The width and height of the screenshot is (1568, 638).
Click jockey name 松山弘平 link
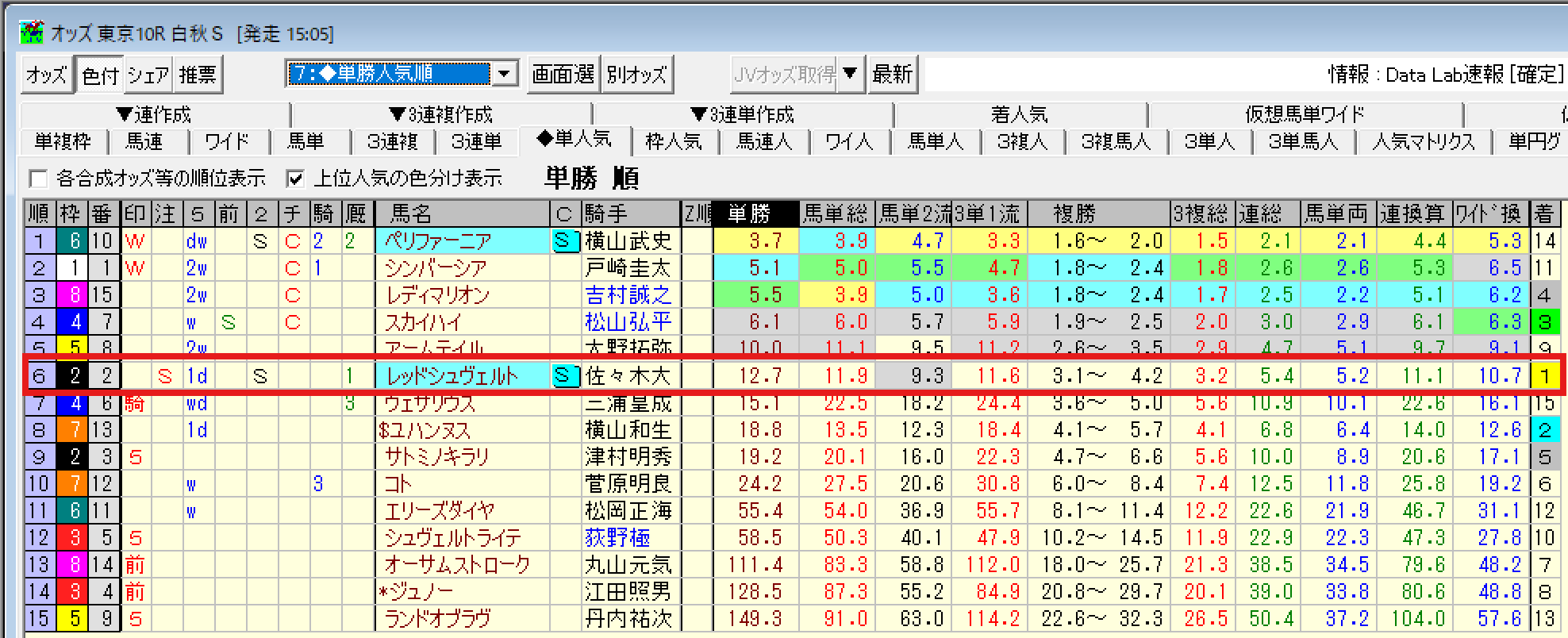[628, 322]
